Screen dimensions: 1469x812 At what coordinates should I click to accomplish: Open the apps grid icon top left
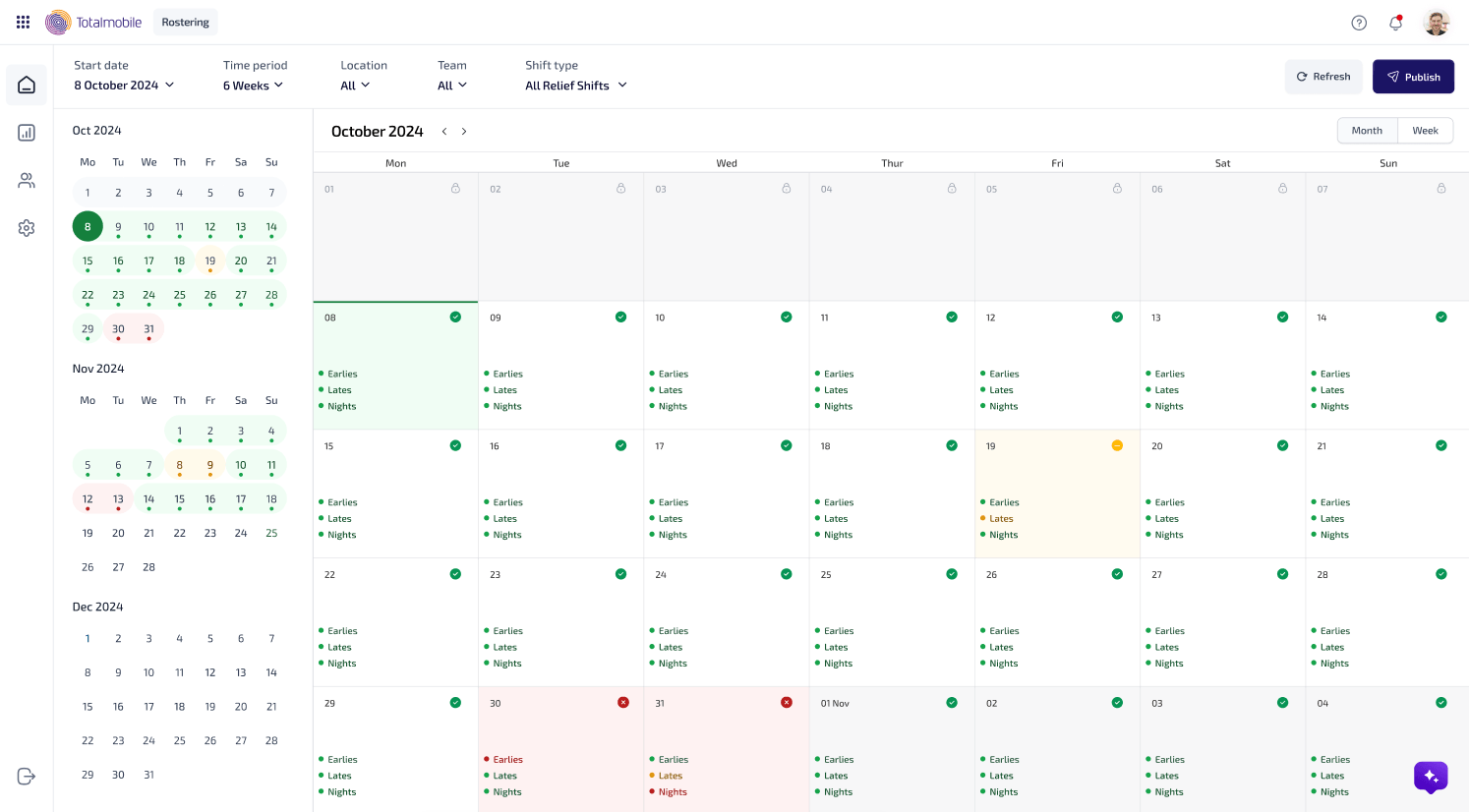(x=22, y=22)
